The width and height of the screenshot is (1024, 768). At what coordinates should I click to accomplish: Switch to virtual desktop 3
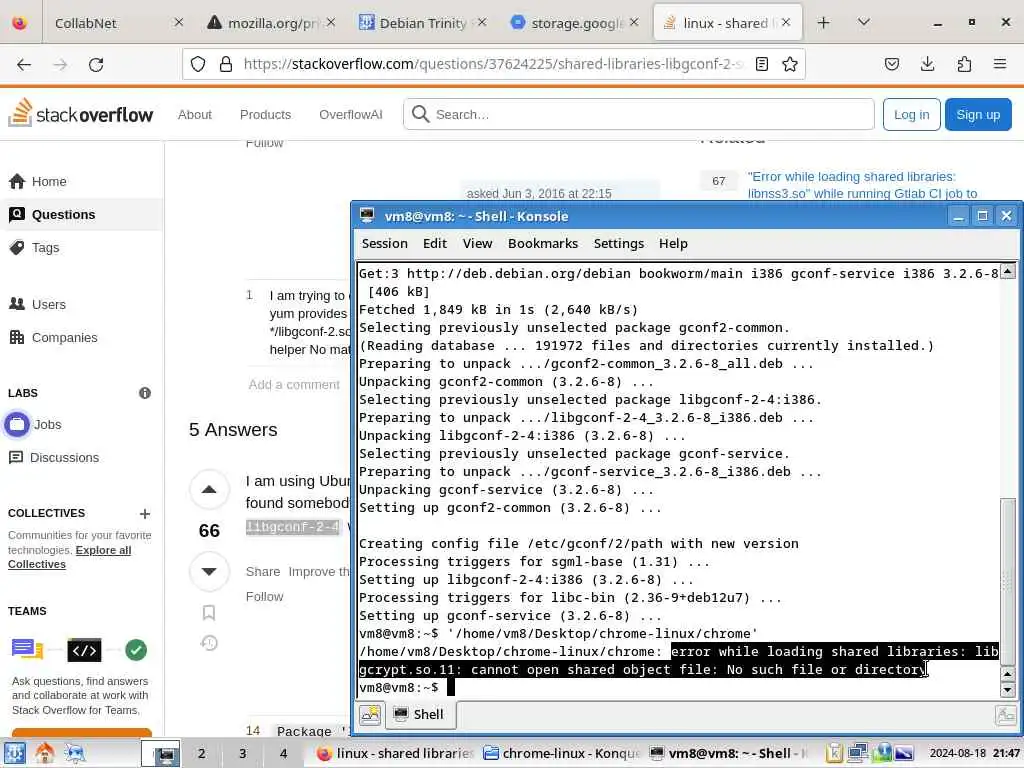coord(242,754)
